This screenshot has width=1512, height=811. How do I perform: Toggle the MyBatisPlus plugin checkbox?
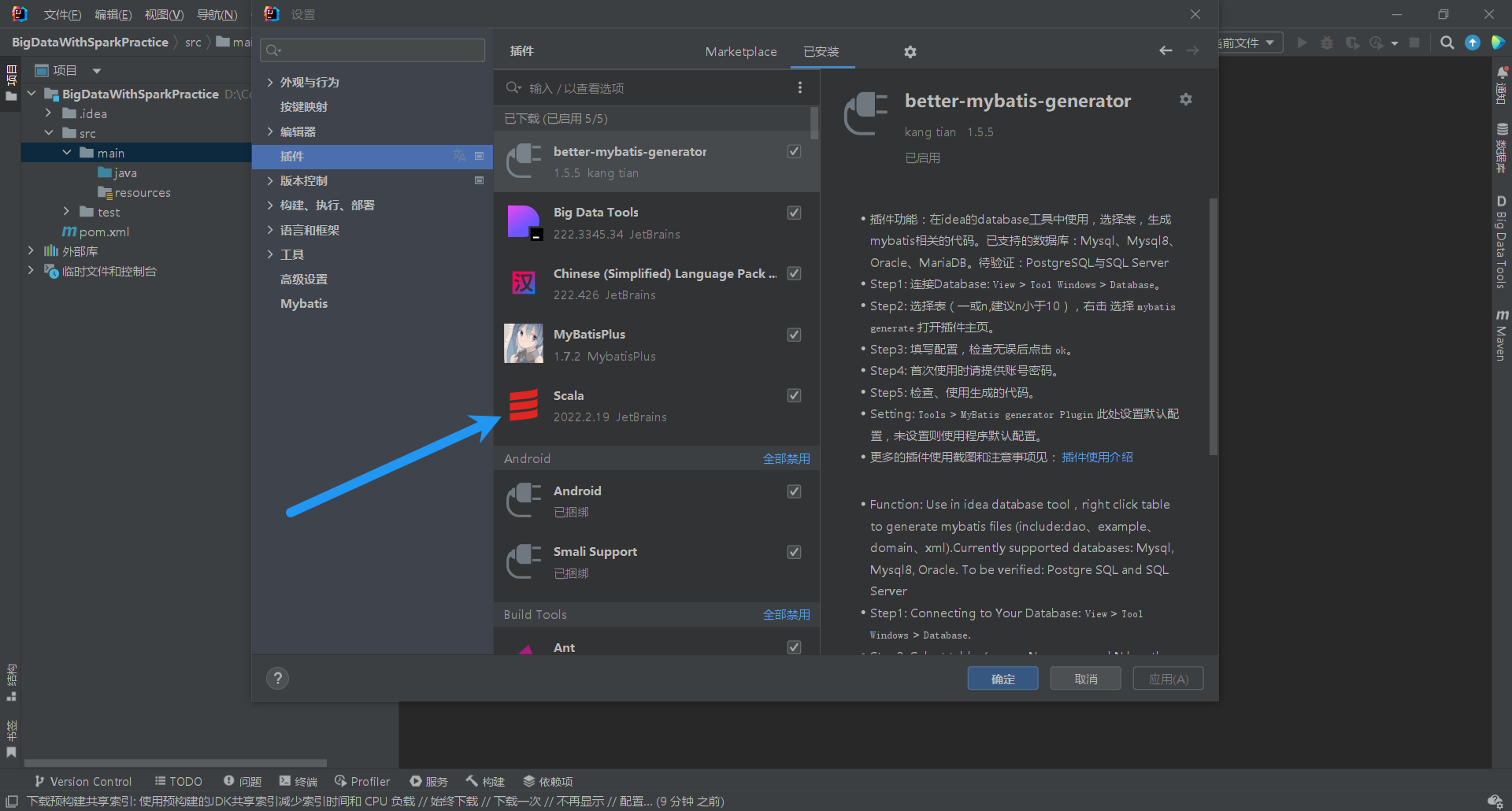pyautogui.click(x=794, y=335)
